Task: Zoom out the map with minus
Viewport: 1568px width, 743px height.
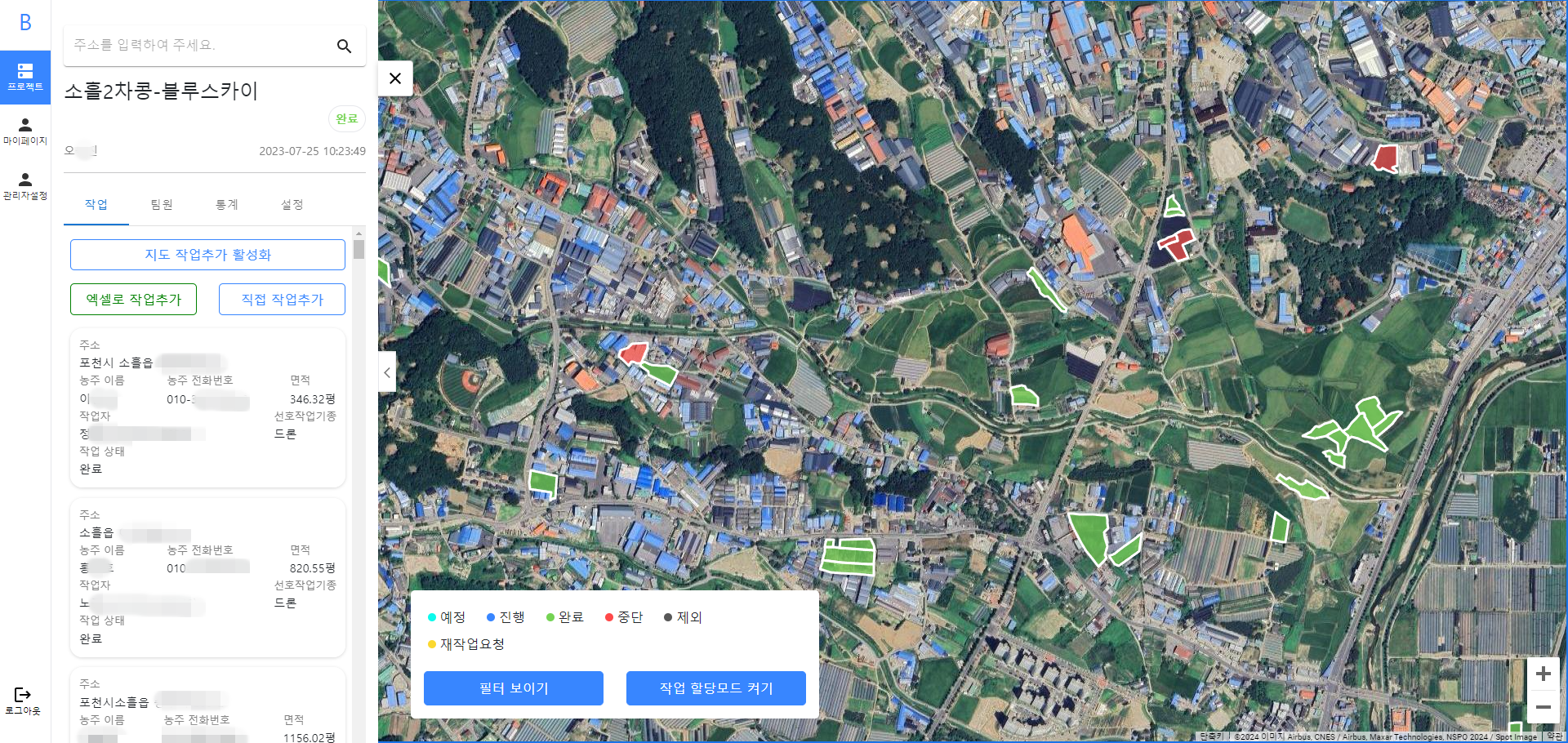Action: tap(1543, 707)
